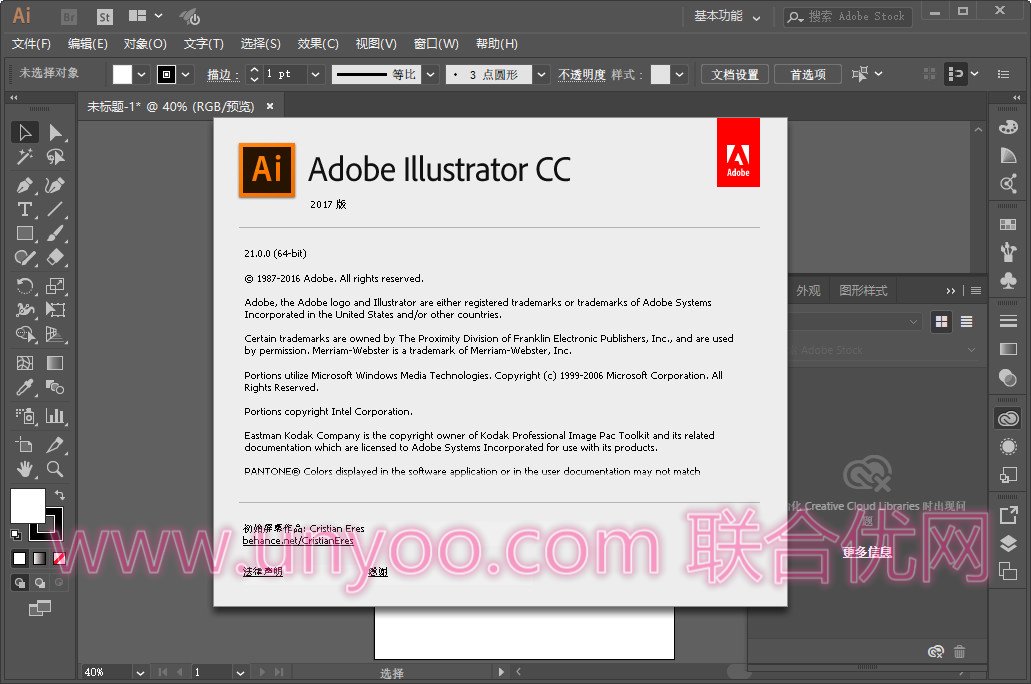Change the screen mode button

[39, 608]
